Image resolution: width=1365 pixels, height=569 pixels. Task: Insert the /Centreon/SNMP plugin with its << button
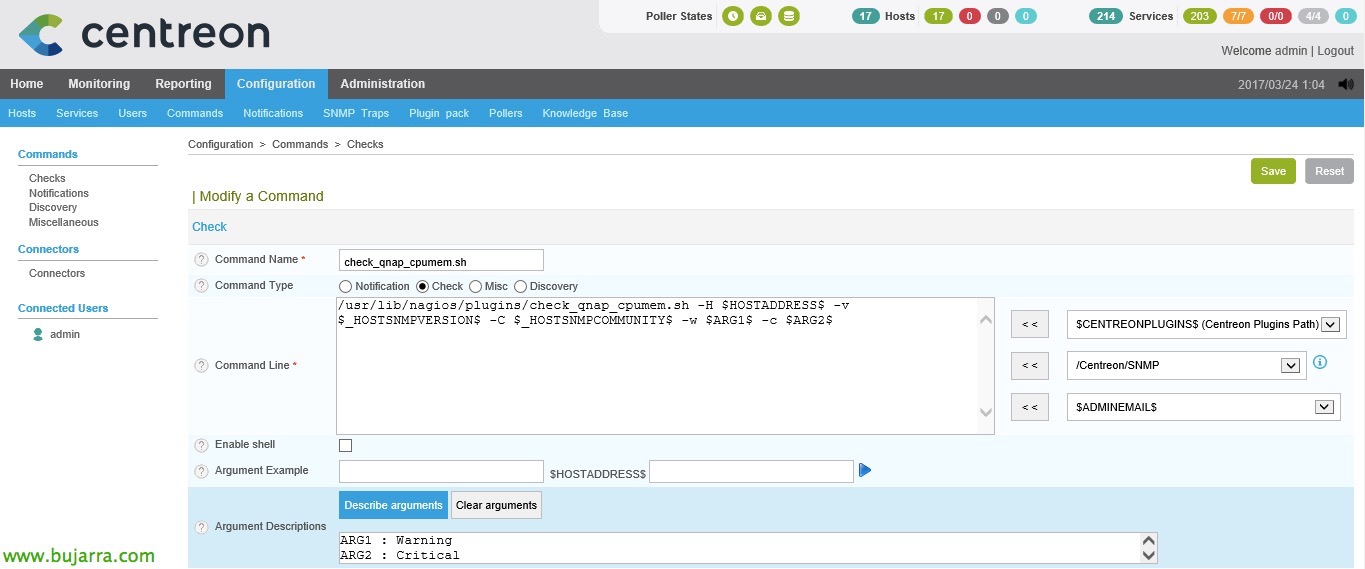(x=1030, y=366)
